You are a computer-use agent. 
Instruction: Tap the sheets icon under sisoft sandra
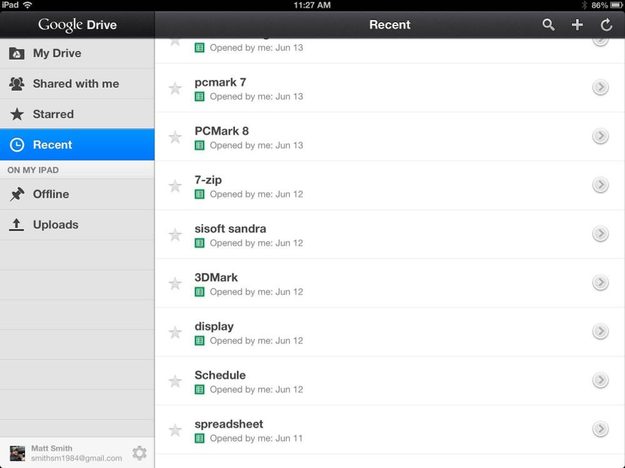200,243
